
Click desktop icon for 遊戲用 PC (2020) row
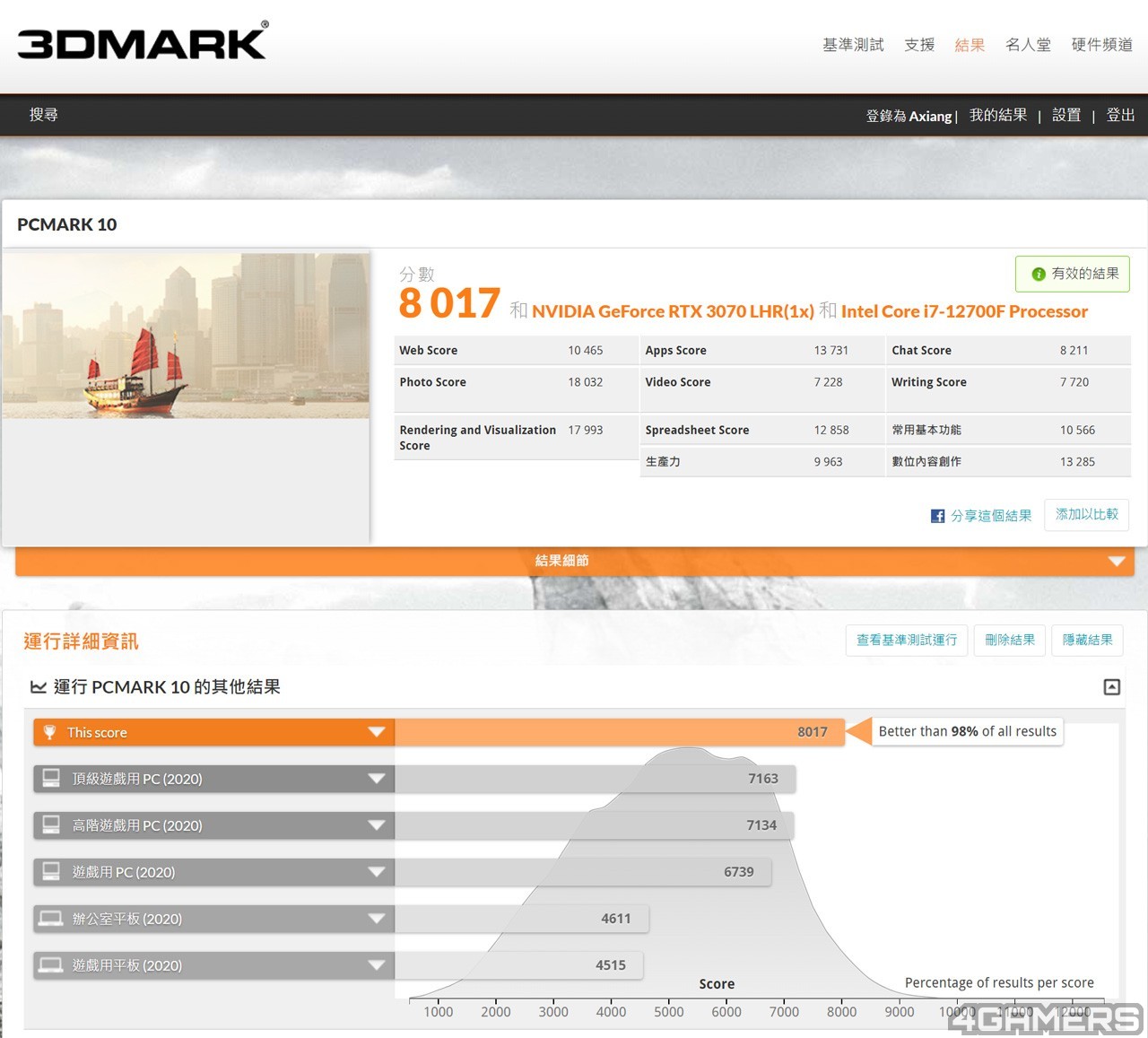[51, 871]
